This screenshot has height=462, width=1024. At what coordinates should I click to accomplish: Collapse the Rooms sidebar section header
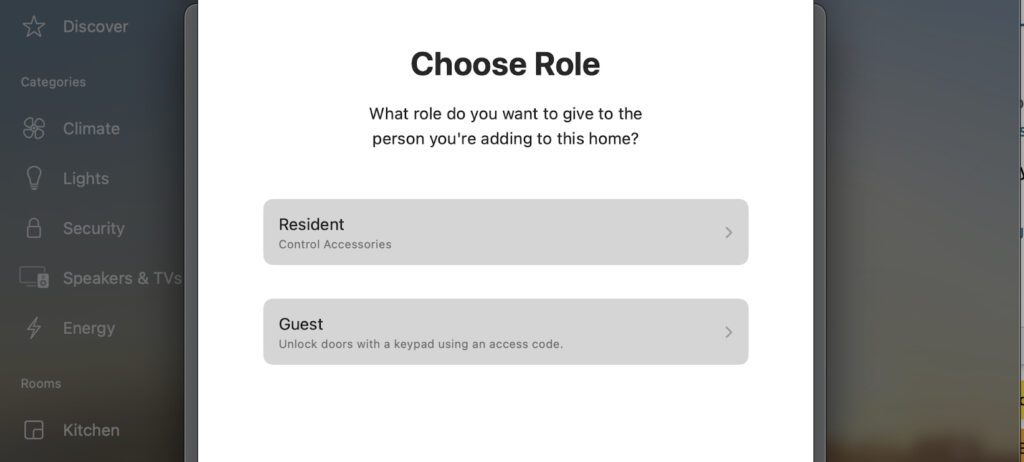41,383
